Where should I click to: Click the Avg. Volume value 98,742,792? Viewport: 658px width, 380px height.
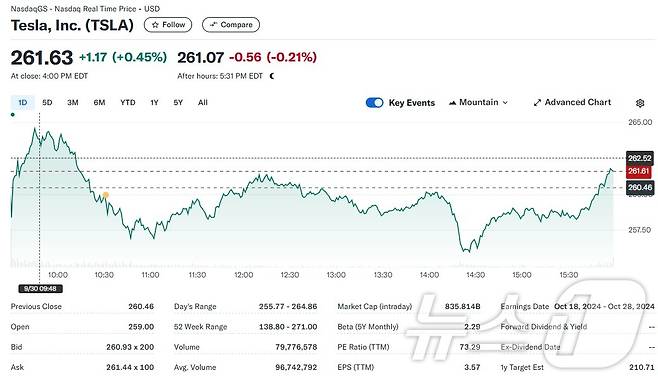(x=296, y=367)
